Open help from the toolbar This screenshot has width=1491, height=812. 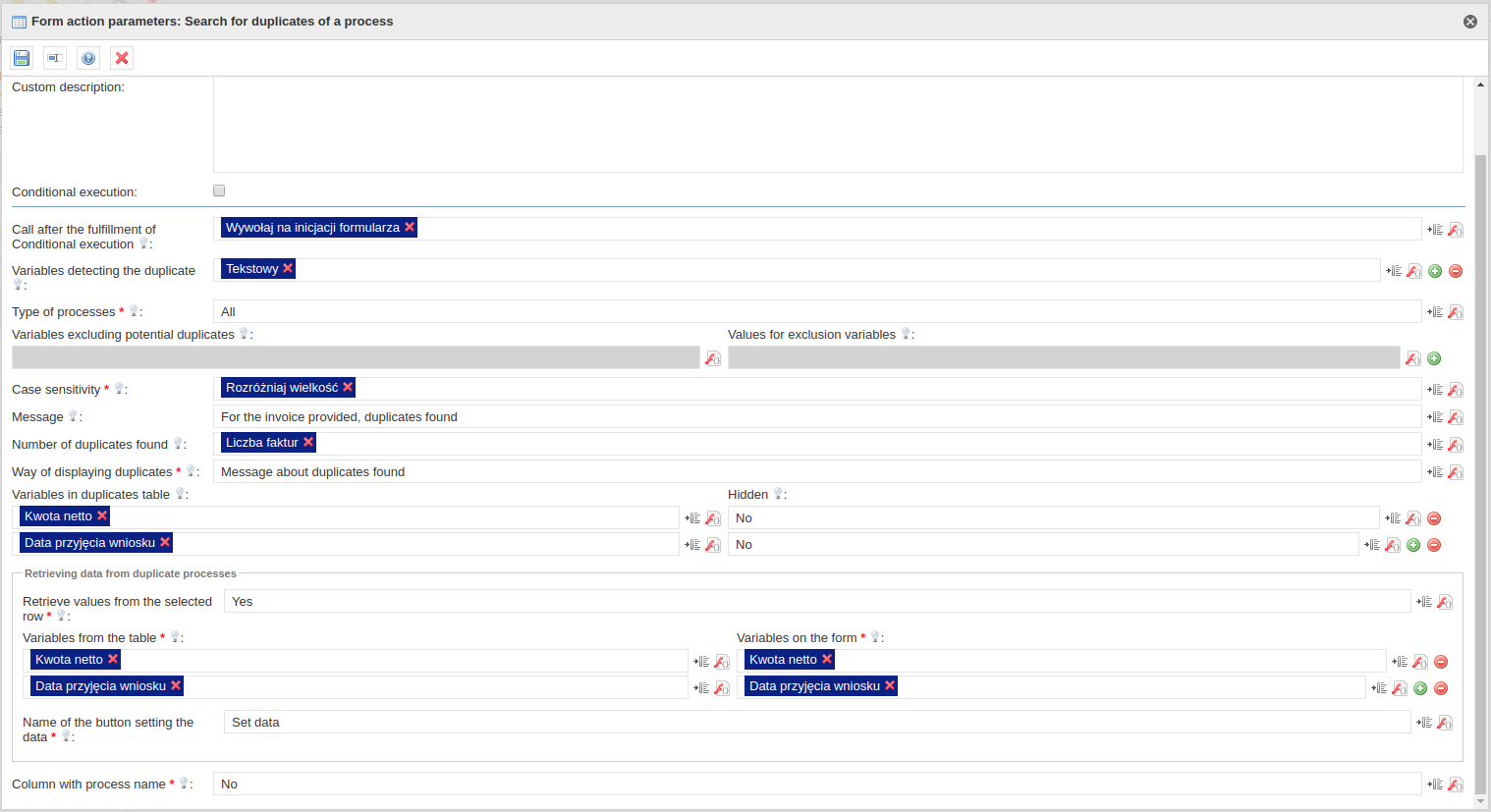(x=88, y=58)
